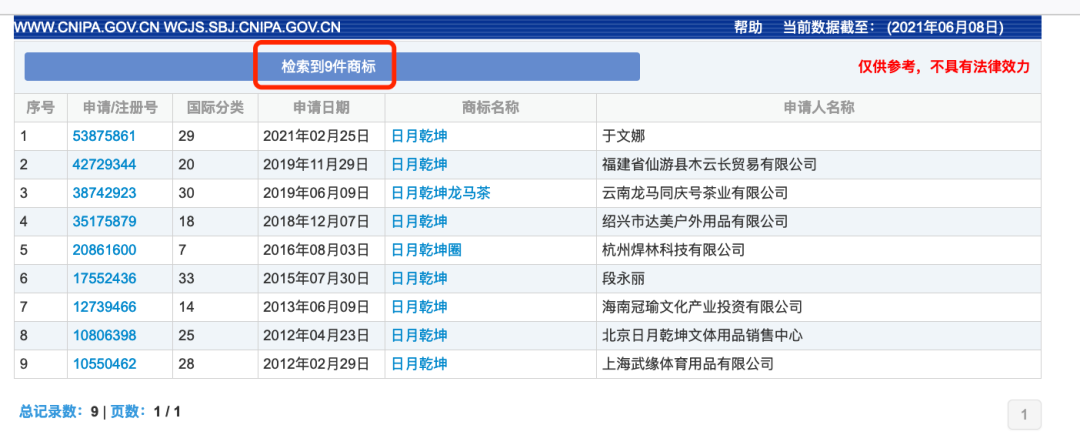Click the 申请/注册号 column header
Image resolution: width=1080 pixels, height=445 pixels.
coord(120,107)
